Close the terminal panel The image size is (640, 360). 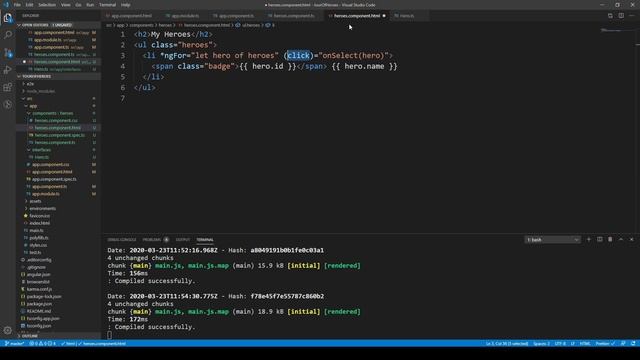coord(632,240)
